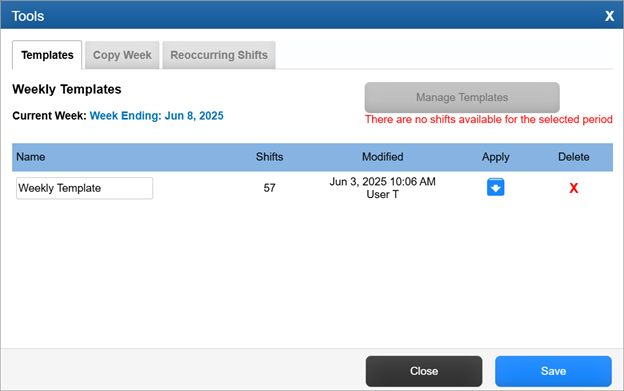Image resolution: width=624 pixels, height=391 pixels.
Task: Apply the Weekly Template using blue arrow icon
Action: pyautogui.click(x=495, y=187)
